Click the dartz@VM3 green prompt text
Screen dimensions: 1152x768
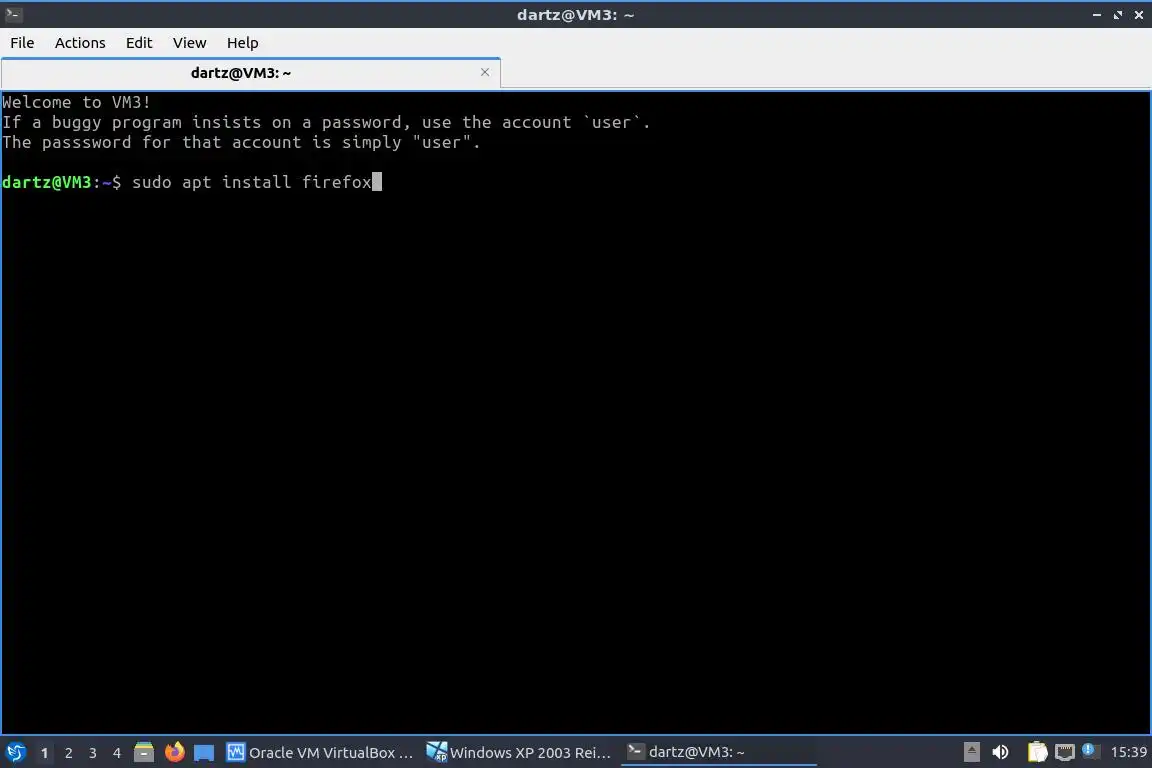[46, 182]
